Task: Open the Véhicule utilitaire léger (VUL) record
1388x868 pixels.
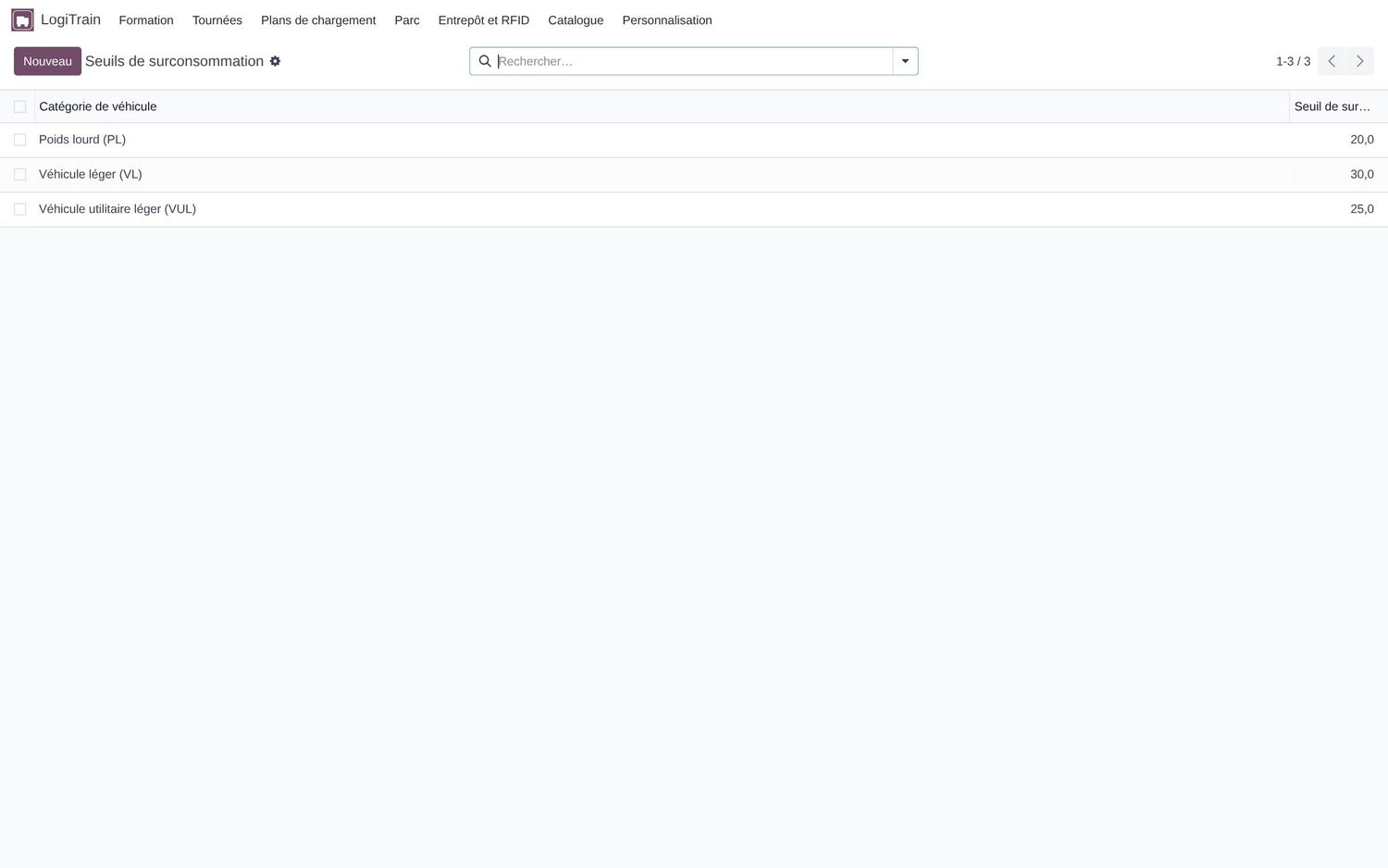Action: pos(118,209)
